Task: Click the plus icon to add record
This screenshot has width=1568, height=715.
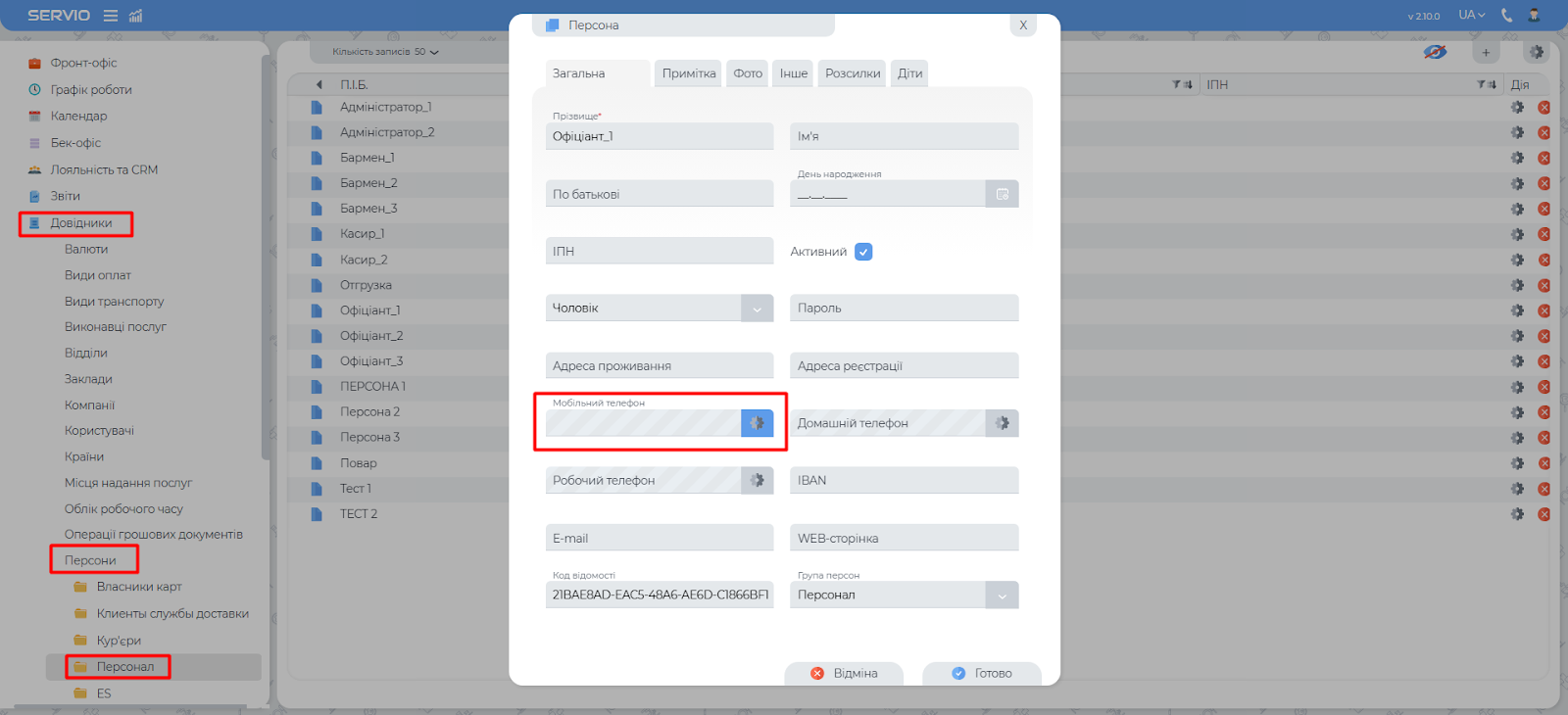Action: [x=1486, y=53]
